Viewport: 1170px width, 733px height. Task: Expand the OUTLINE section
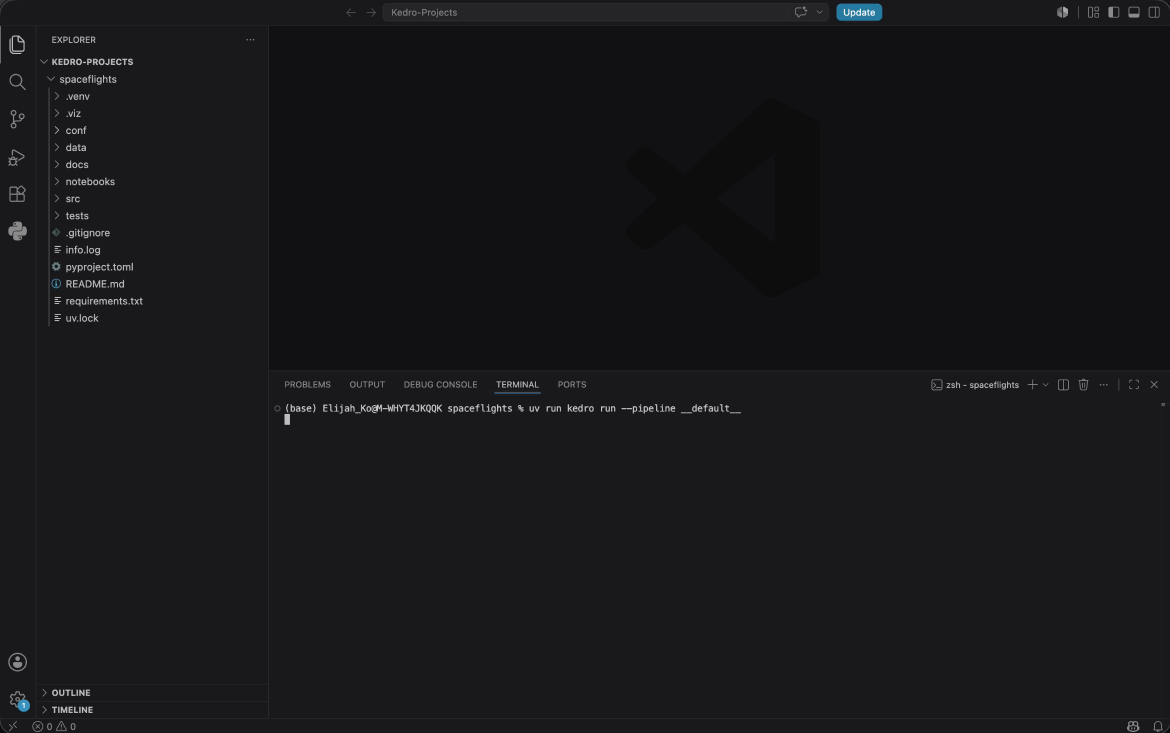(x=152, y=693)
